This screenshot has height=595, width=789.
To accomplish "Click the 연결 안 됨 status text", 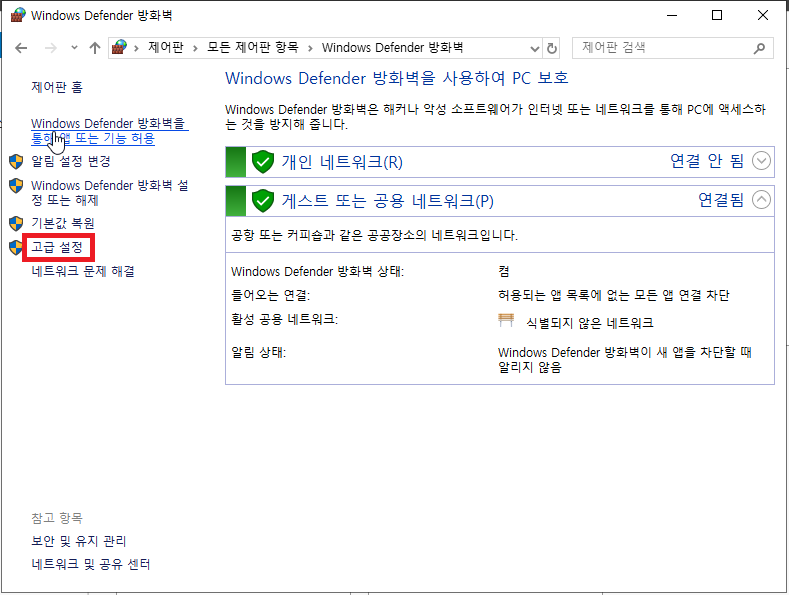I will [x=707, y=161].
